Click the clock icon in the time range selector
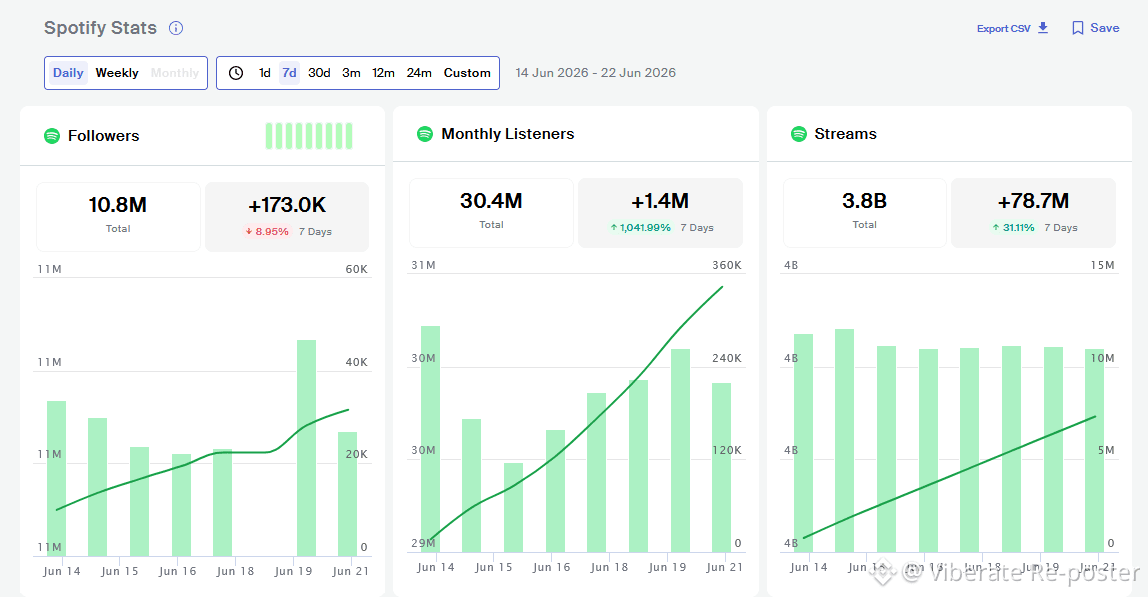This screenshot has width=1148, height=597. pos(236,73)
